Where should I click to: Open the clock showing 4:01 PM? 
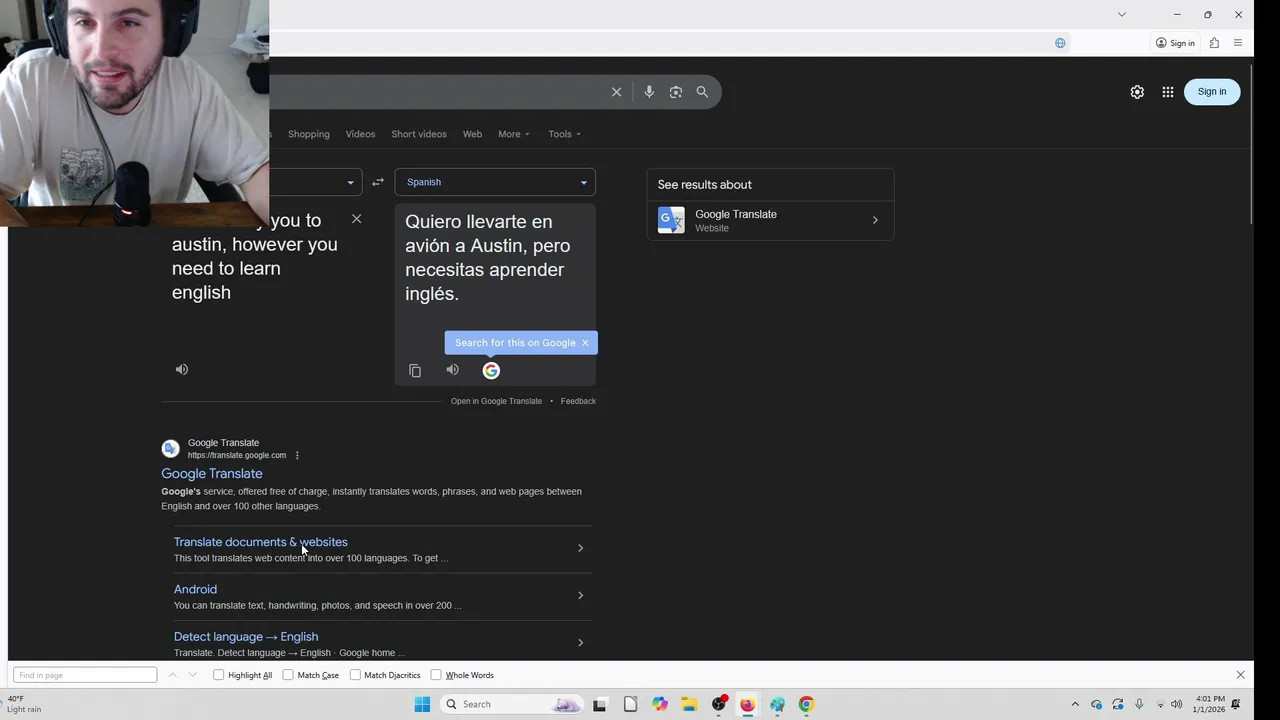pos(1209,704)
